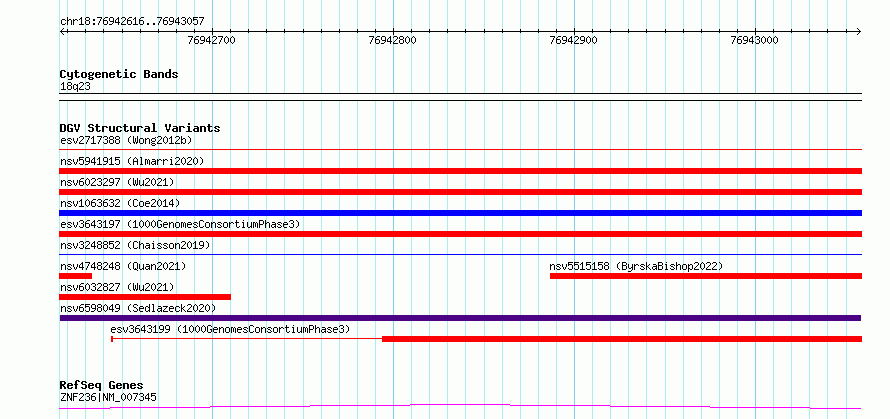Click ruler position label 76942800
890x419 pixels.
coord(392,40)
